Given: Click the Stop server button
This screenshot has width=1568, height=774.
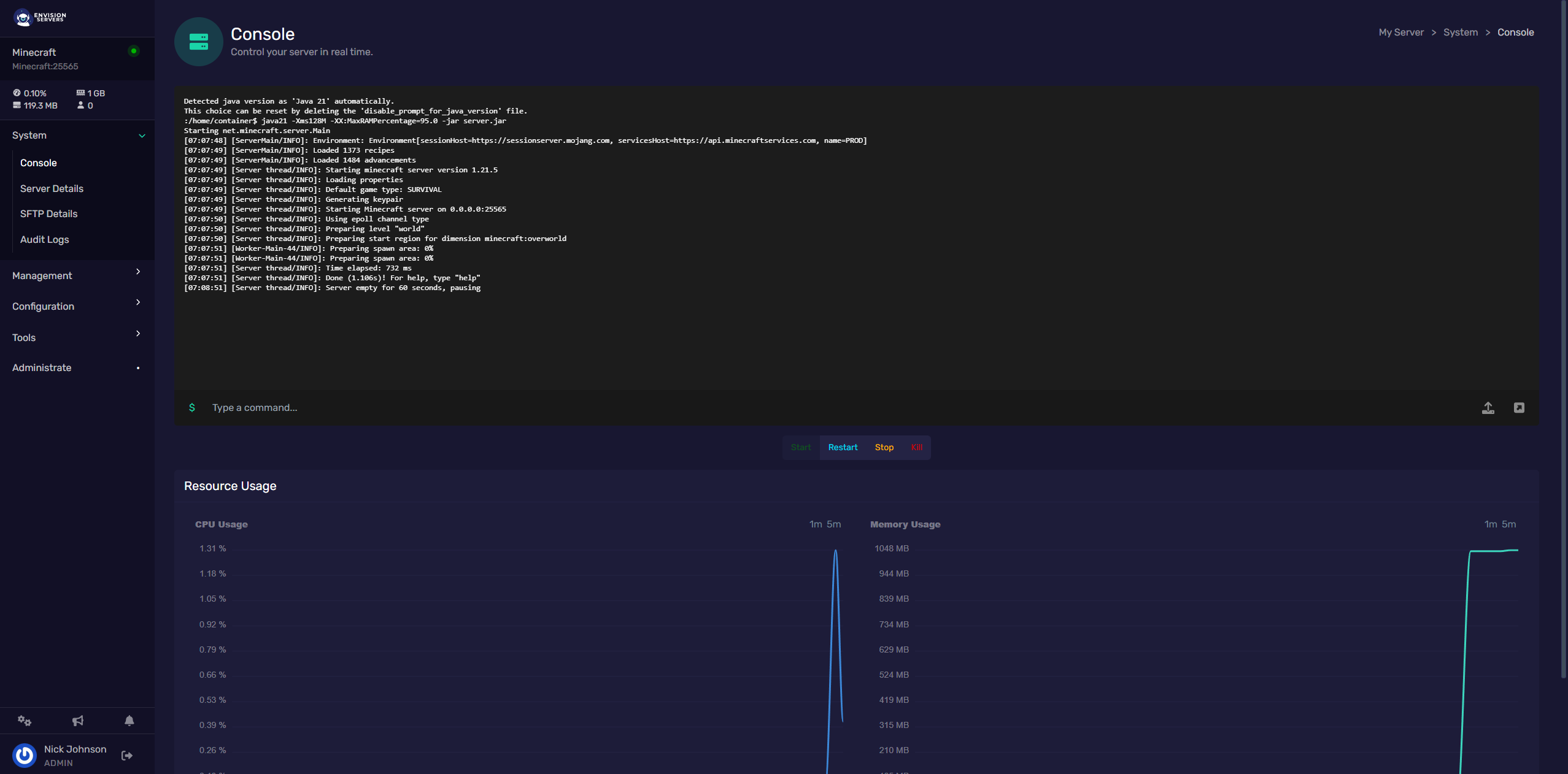Looking at the screenshot, I should click(884, 447).
